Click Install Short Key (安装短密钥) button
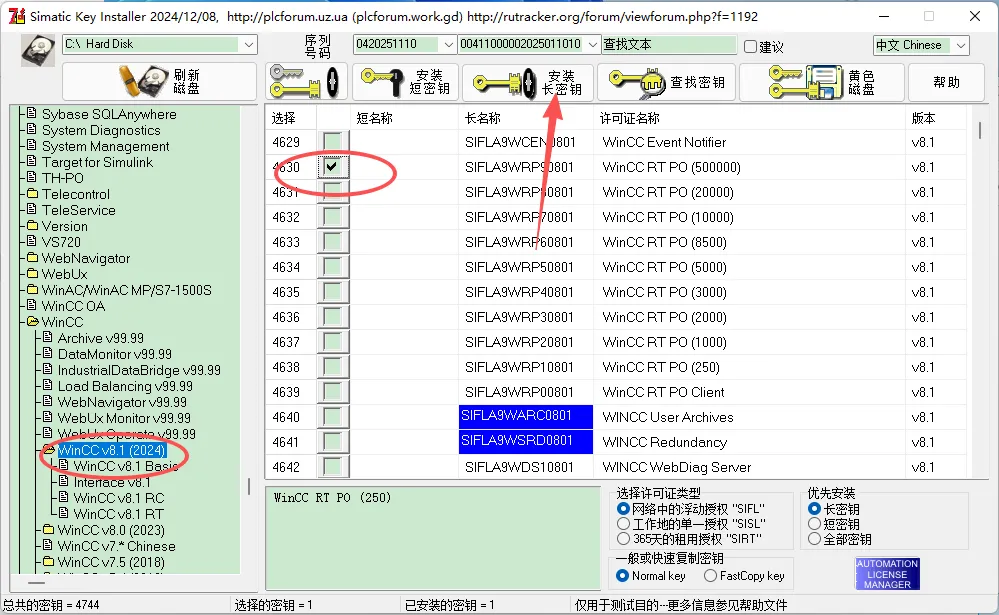The height and width of the screenshot is (615, 999). [x=406, y=82]
